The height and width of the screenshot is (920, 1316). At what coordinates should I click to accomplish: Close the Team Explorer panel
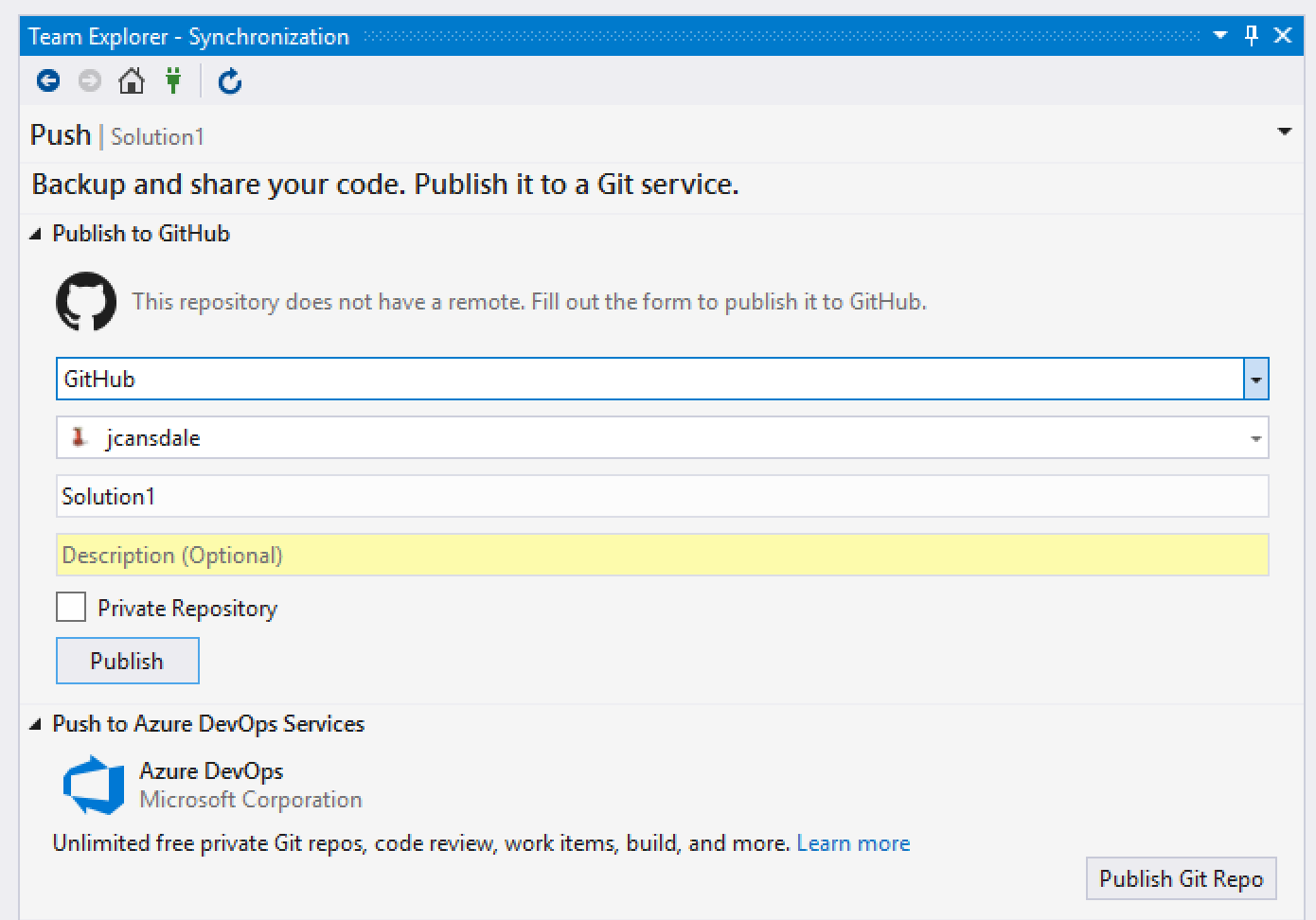click(1283, 36)
